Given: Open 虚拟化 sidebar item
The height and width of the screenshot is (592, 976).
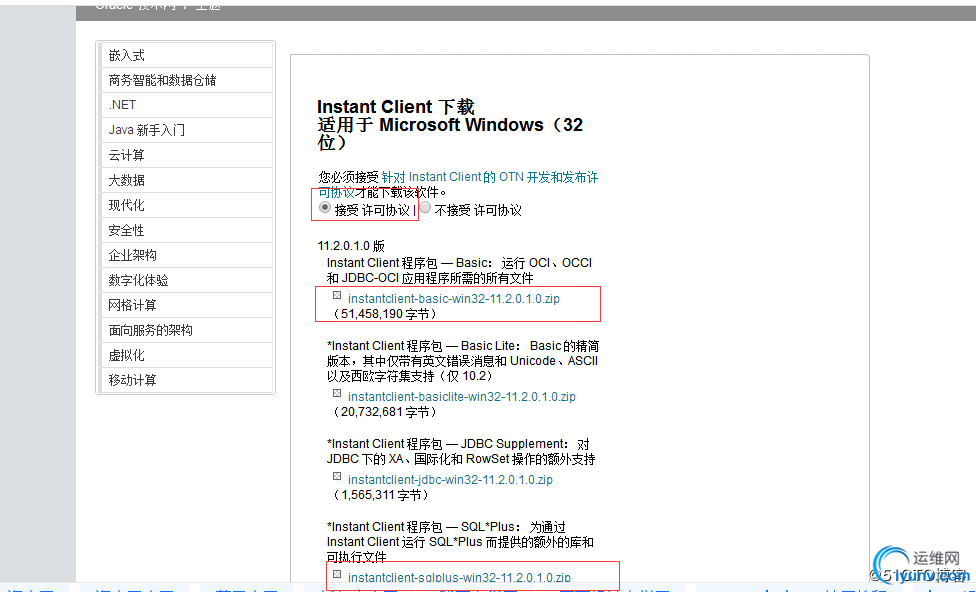Looking at the screenshot, I should (x=187, y=355).
